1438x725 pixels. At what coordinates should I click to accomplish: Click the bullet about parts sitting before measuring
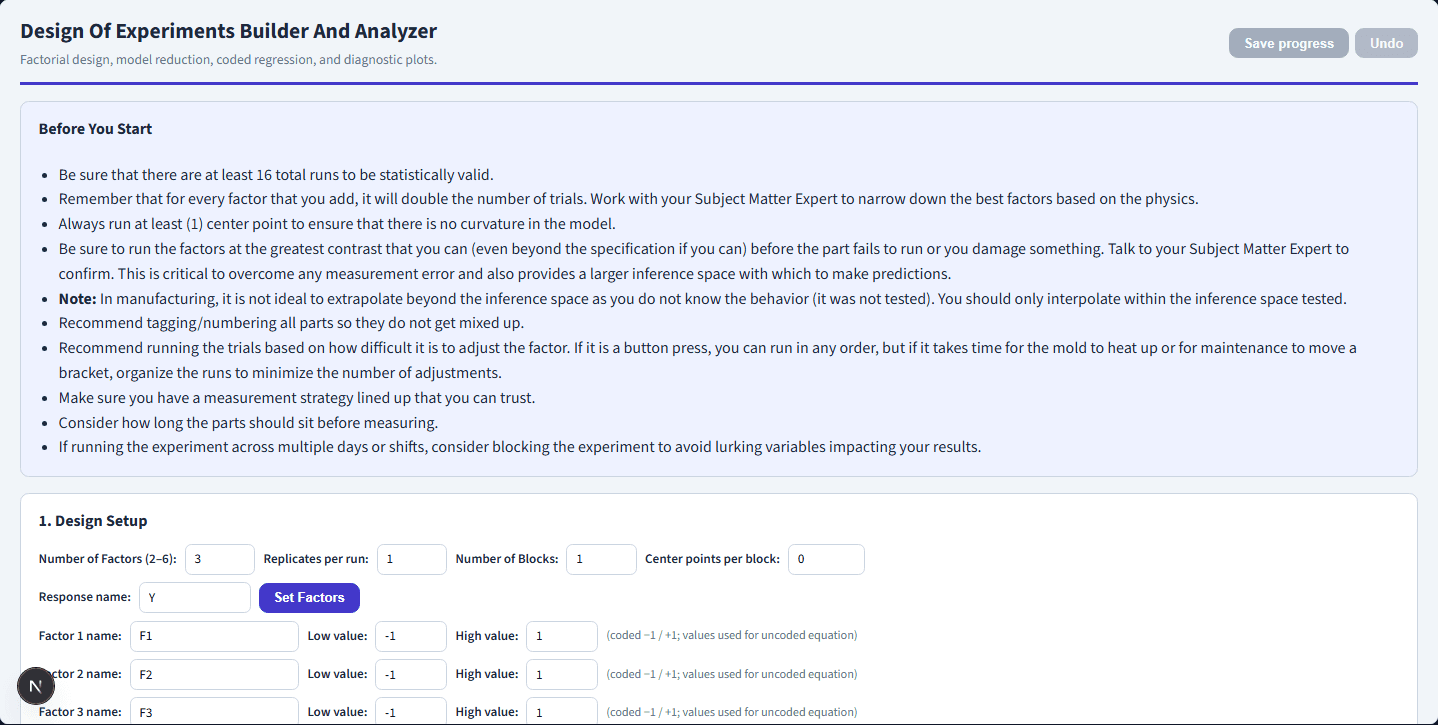point(248,422)
